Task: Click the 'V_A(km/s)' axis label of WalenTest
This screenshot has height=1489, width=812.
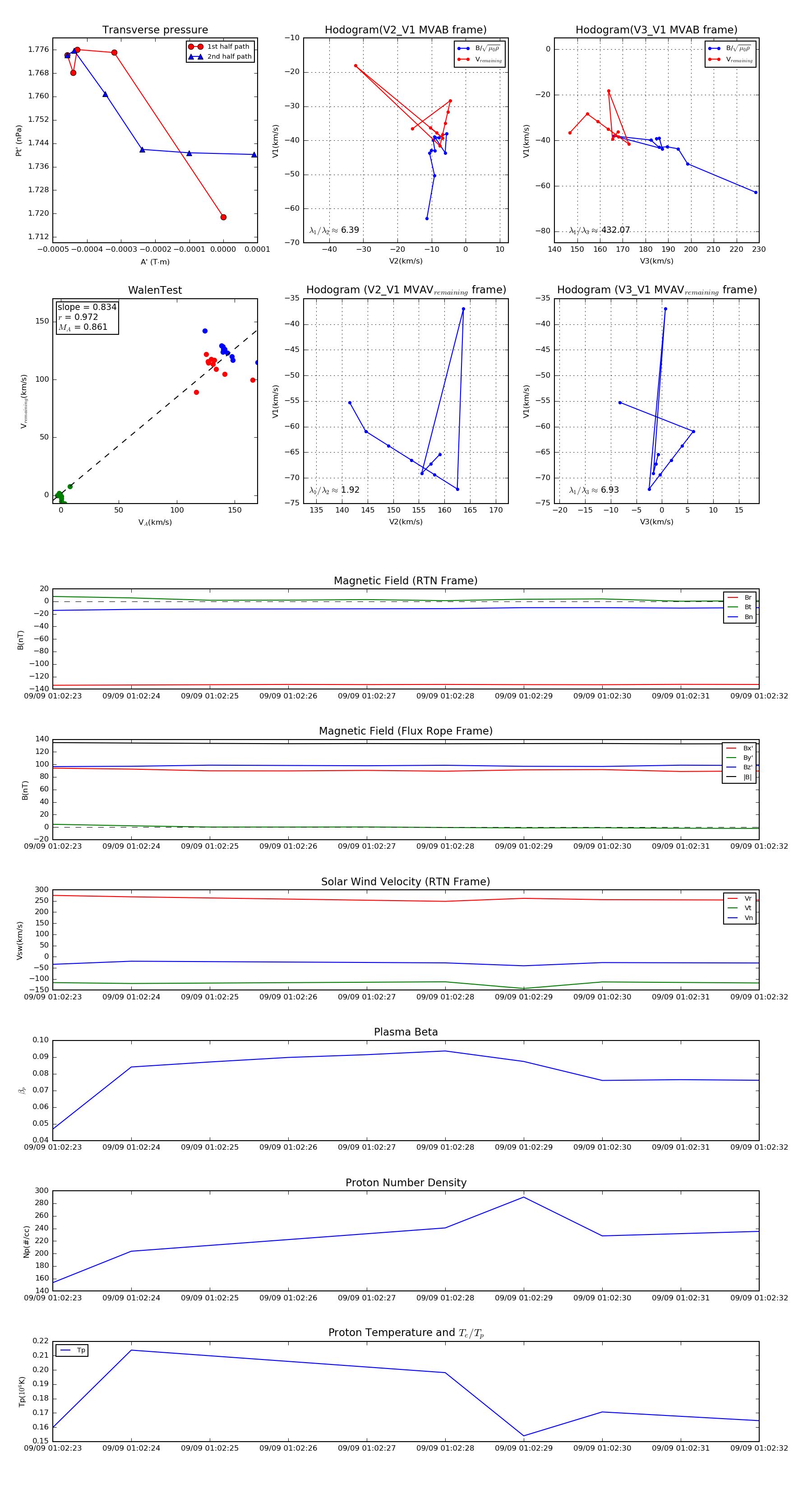Action: [155, 523]
